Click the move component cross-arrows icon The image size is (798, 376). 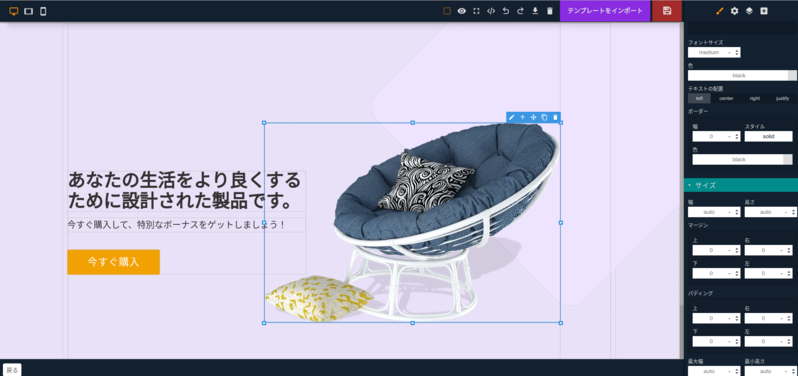[x=533, y=118]
